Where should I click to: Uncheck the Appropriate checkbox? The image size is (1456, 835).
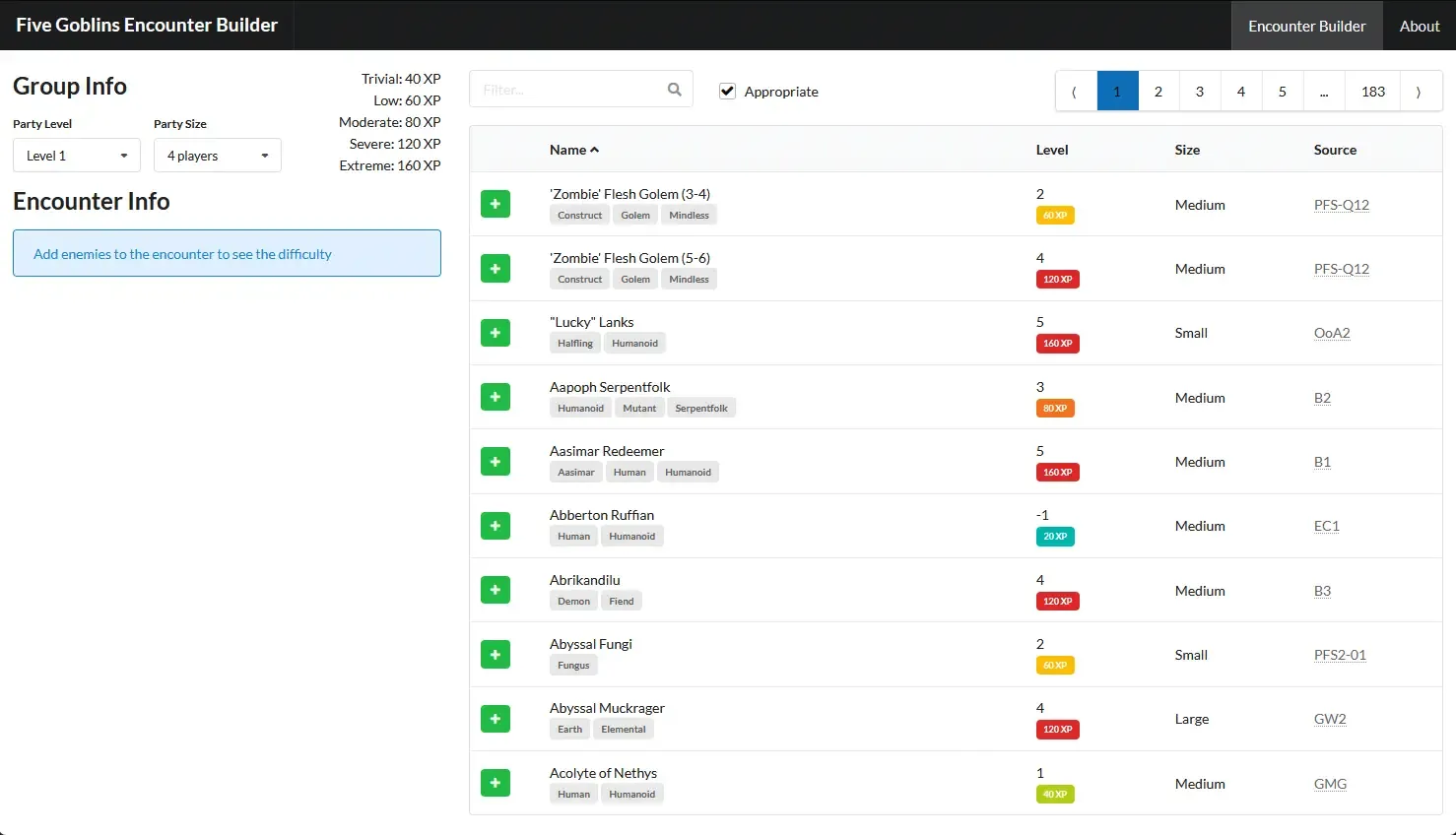[x=728, y=92]
